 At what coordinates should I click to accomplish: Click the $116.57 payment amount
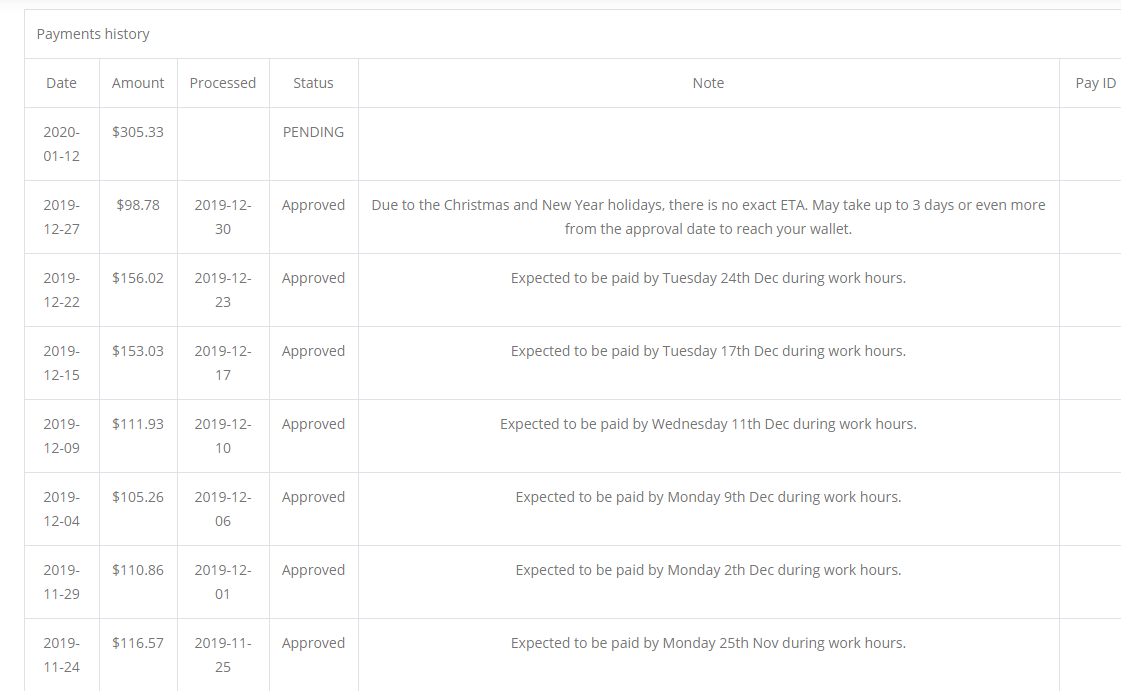138,643
